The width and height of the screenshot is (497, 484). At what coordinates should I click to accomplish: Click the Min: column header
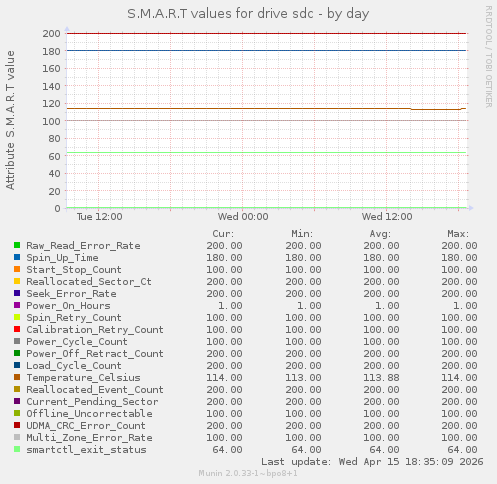pos(302,234)
